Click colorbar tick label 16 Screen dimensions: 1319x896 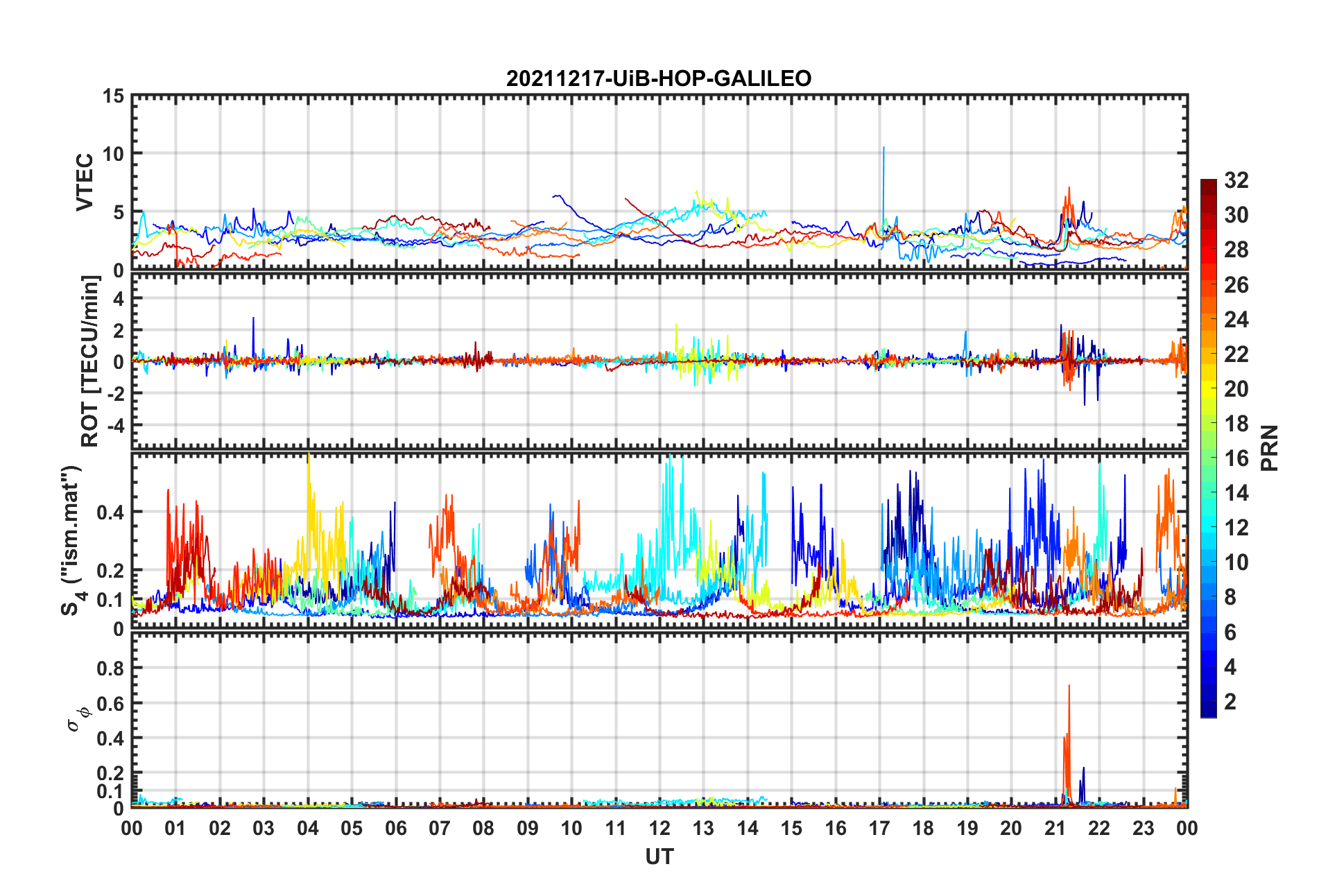1236,458
